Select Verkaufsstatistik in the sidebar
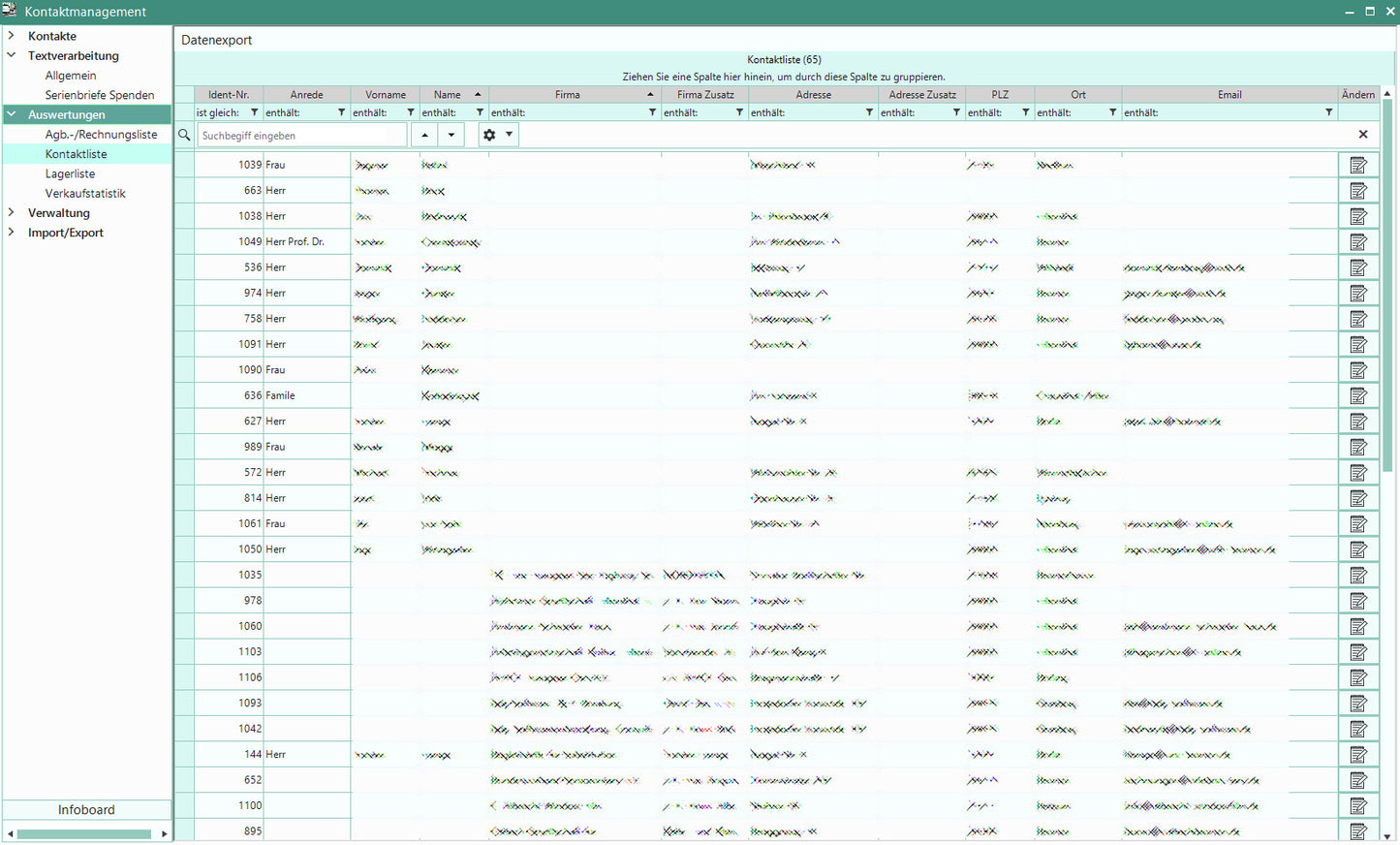Screen dimensions: 1400x845 [85, 194]
